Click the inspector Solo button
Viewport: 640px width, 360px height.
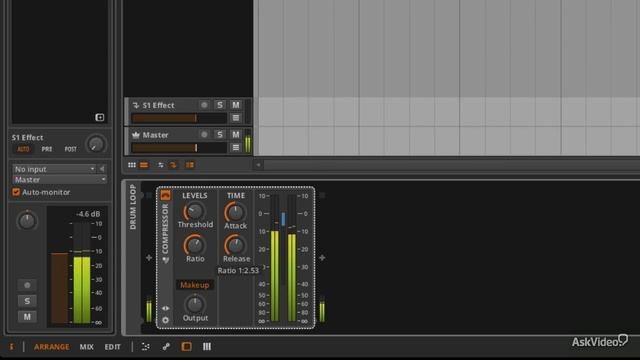pos(27,301)
